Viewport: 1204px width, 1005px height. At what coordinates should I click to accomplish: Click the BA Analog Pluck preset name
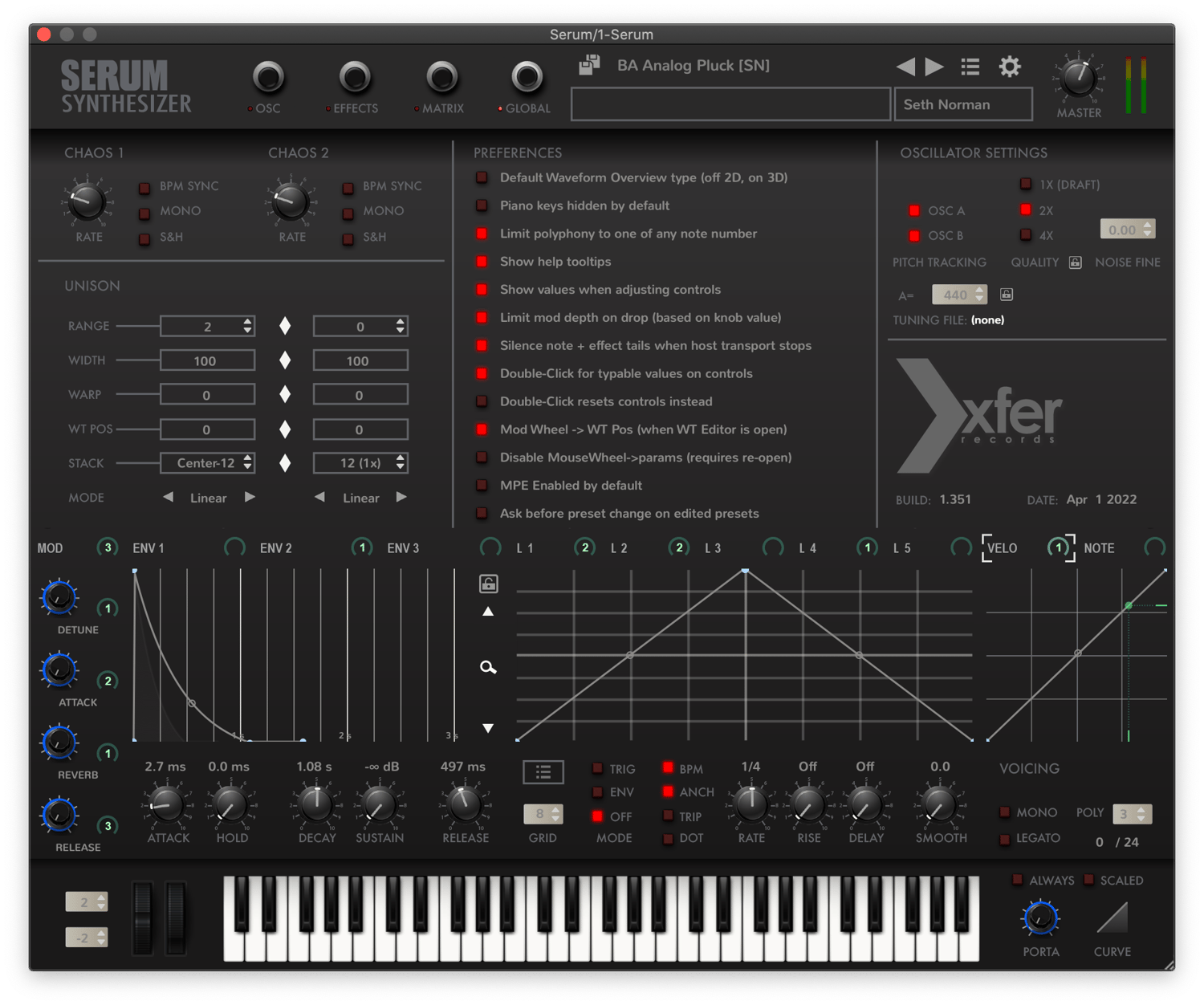coord(693,65)
